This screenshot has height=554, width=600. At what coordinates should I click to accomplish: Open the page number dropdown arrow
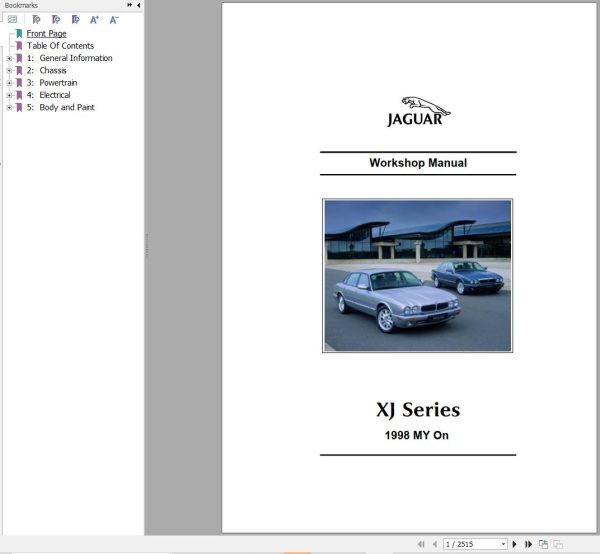(503, 544)
